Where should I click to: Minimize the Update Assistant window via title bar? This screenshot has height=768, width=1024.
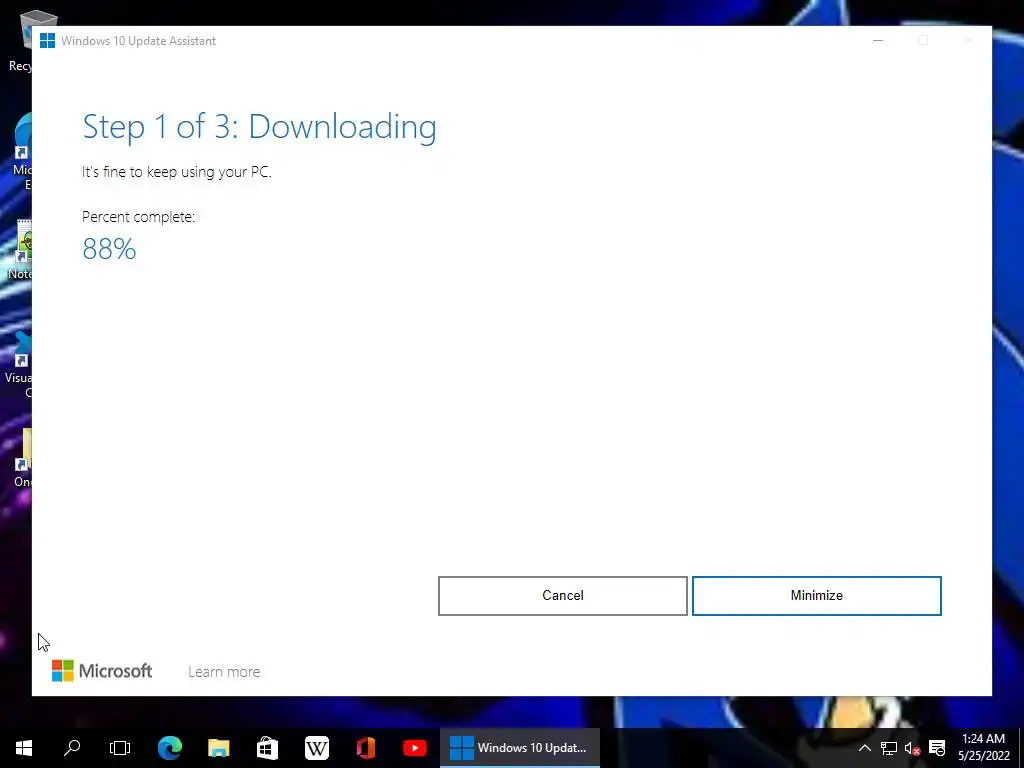click(878, 40)
